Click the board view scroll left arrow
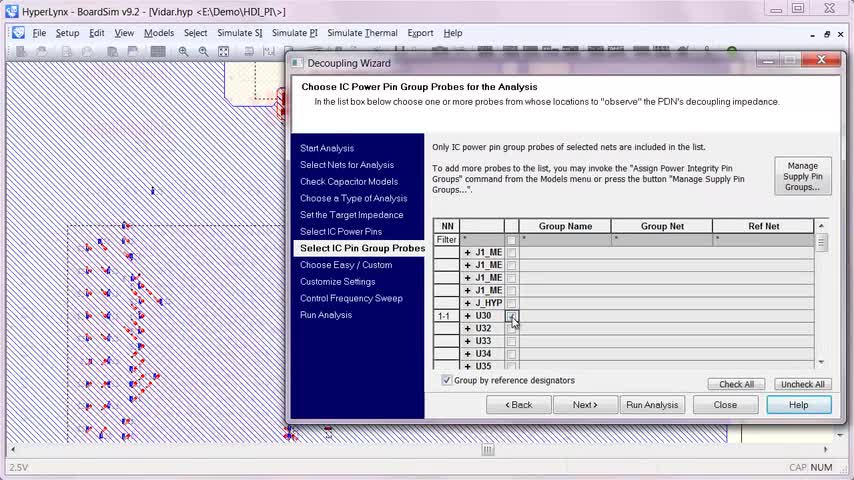This screenshot has width=854, height=480. [13, 449]
